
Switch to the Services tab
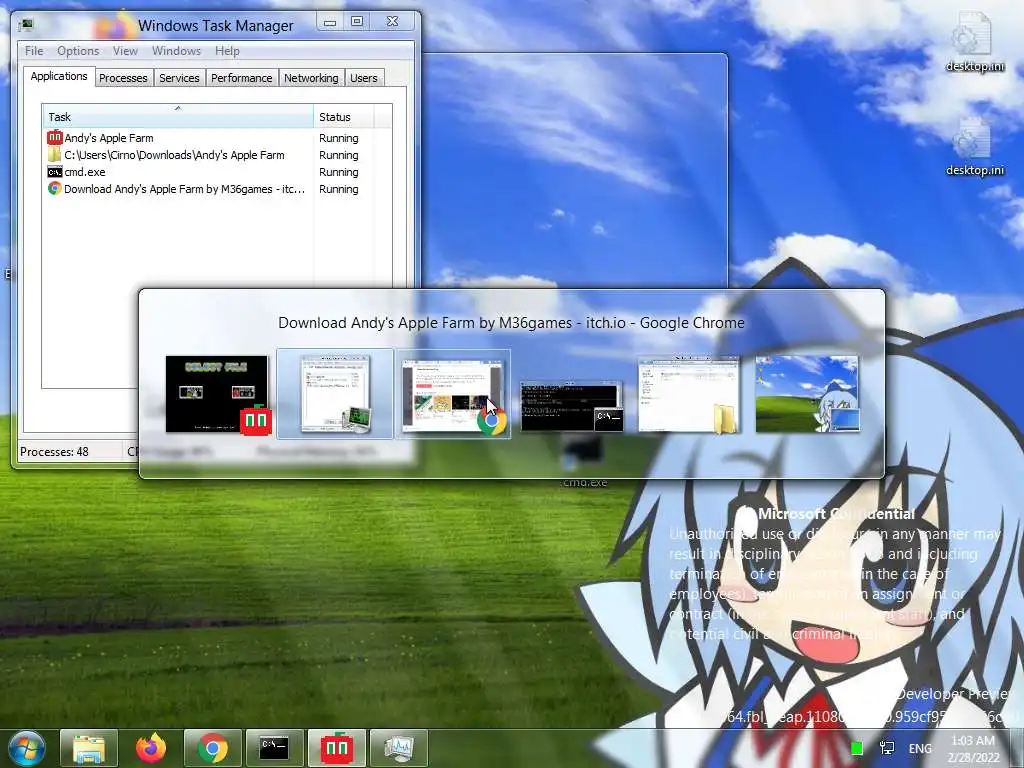pos(179,78)
